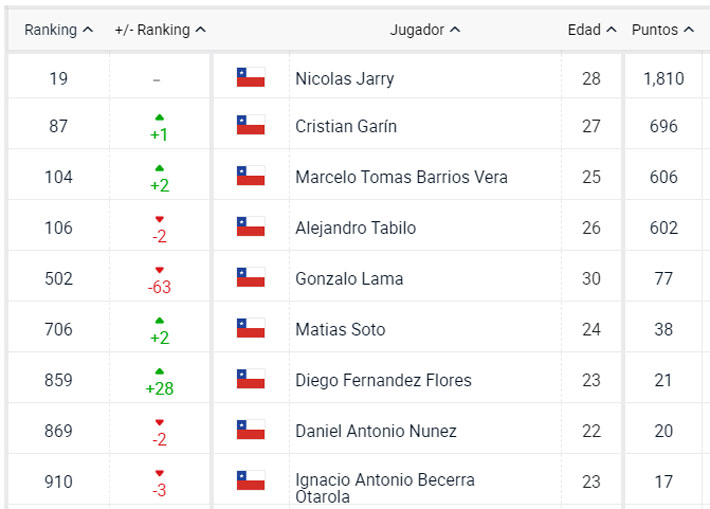Click the flag icon next to Alejandro Tabilo
Viewport: 710px width, 509px height.
pos(250,228)
